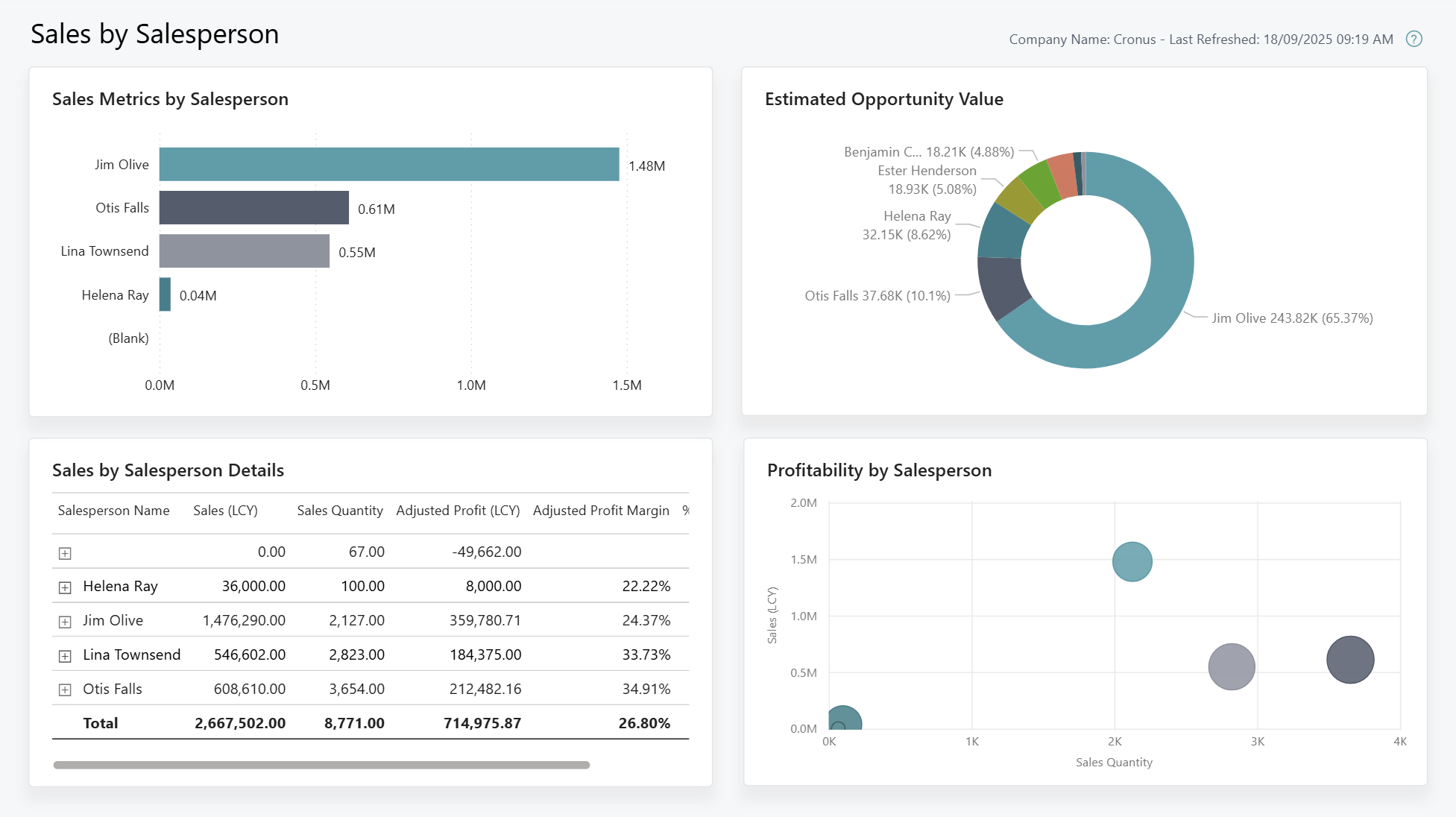1456x817 pixels.
Task: Expand the Helena Ray table row
Action: [66, 586]
